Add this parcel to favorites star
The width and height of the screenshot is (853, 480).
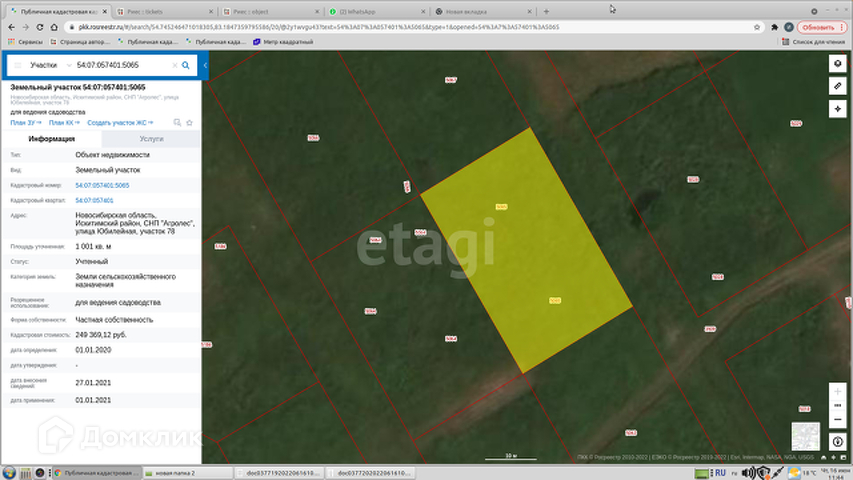coord(189,122)
